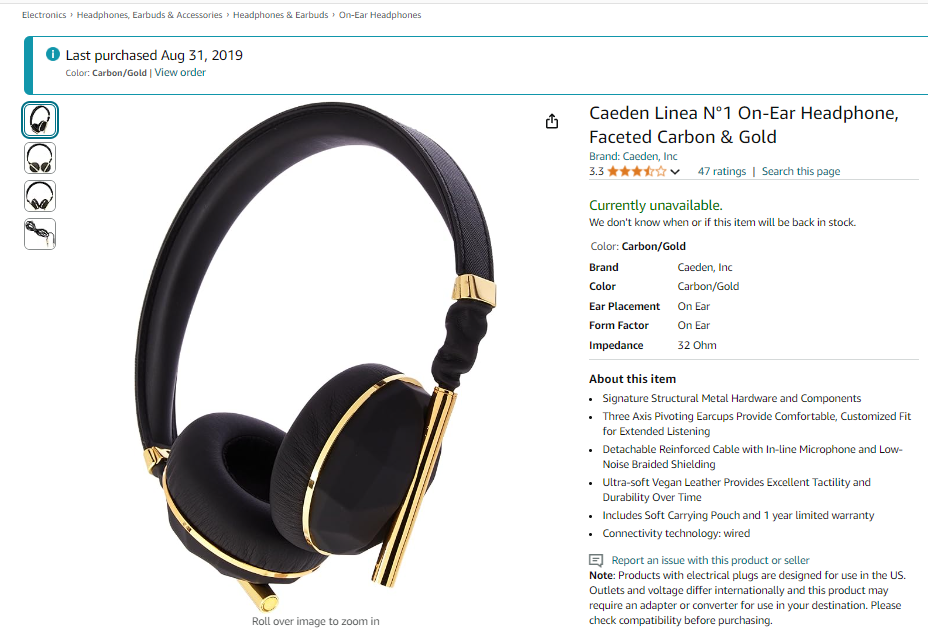Click the 3.3 rating number
Image resolution: width=928 pixels, height=643 pixels.
pyautogui.click(x=596, y=172)
